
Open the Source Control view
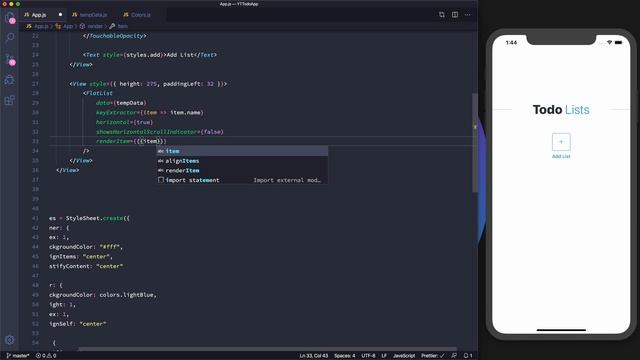point(9,60)
